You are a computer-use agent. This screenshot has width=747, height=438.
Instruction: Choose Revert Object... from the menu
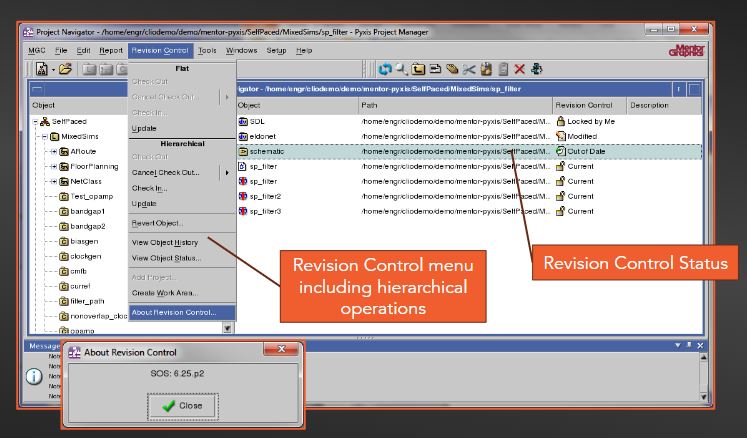(x=182, y=223)
